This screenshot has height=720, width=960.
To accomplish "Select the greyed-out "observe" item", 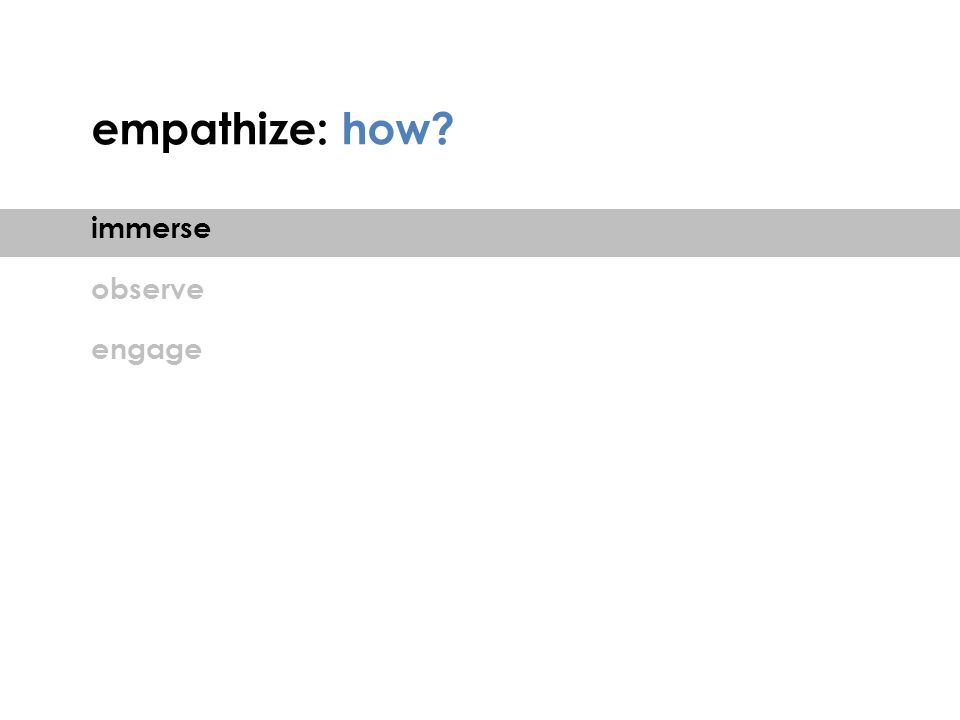I will (x=148, y=289).
